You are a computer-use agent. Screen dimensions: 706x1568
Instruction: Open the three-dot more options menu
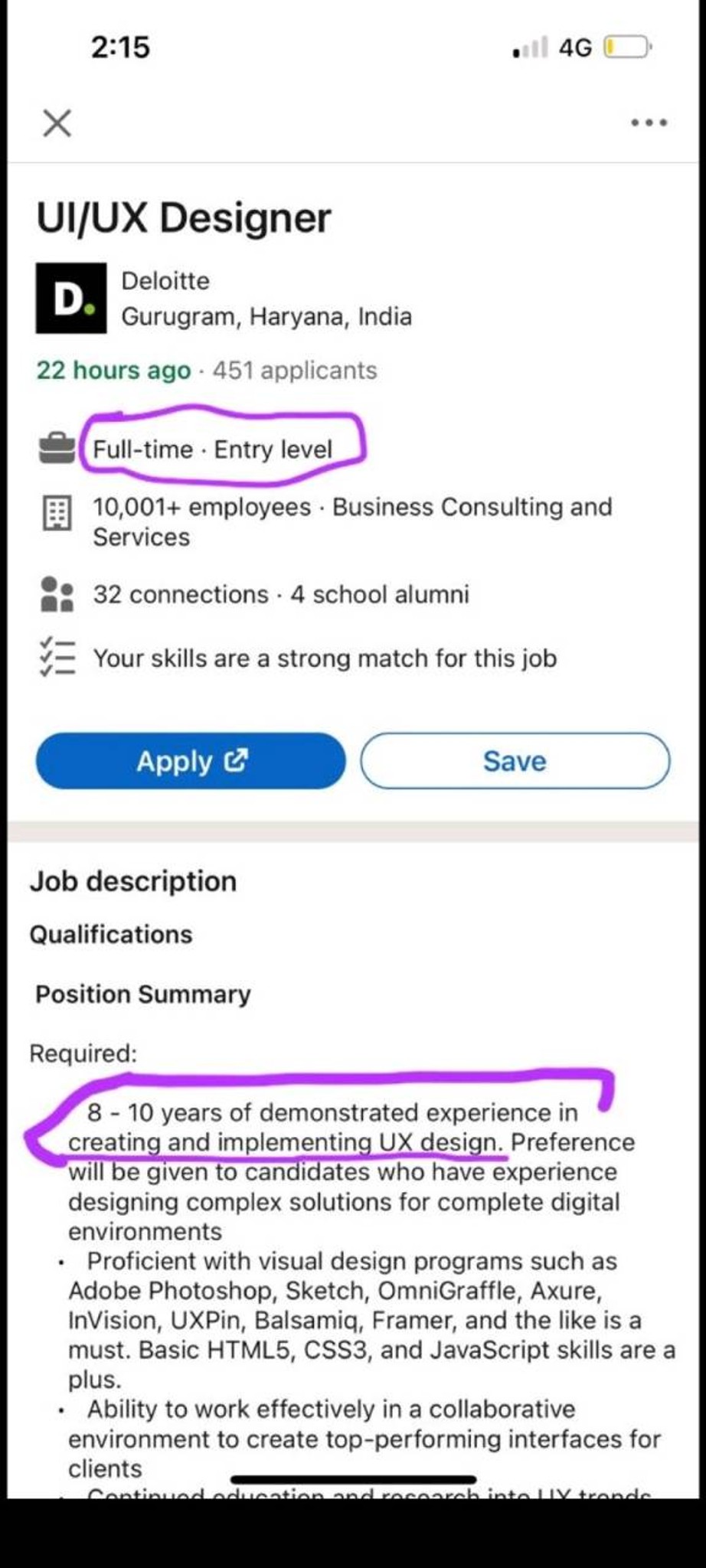649,122
